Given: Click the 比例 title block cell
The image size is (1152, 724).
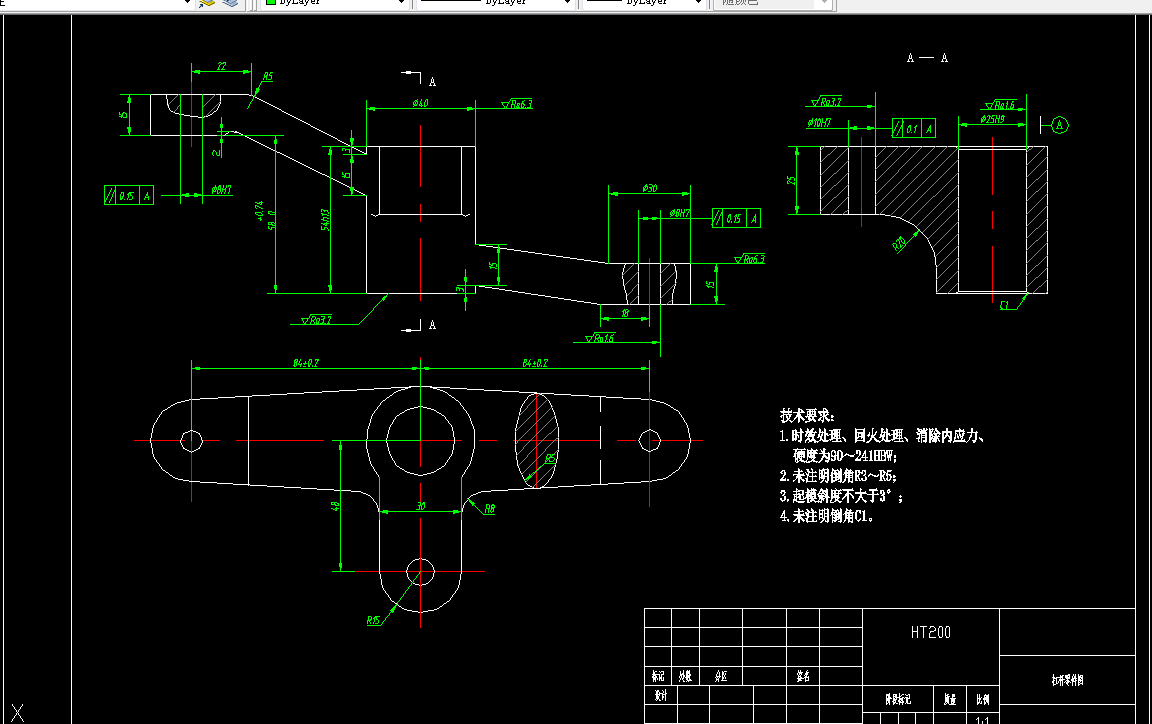Looking at the screenshot, I should [982, 699].
